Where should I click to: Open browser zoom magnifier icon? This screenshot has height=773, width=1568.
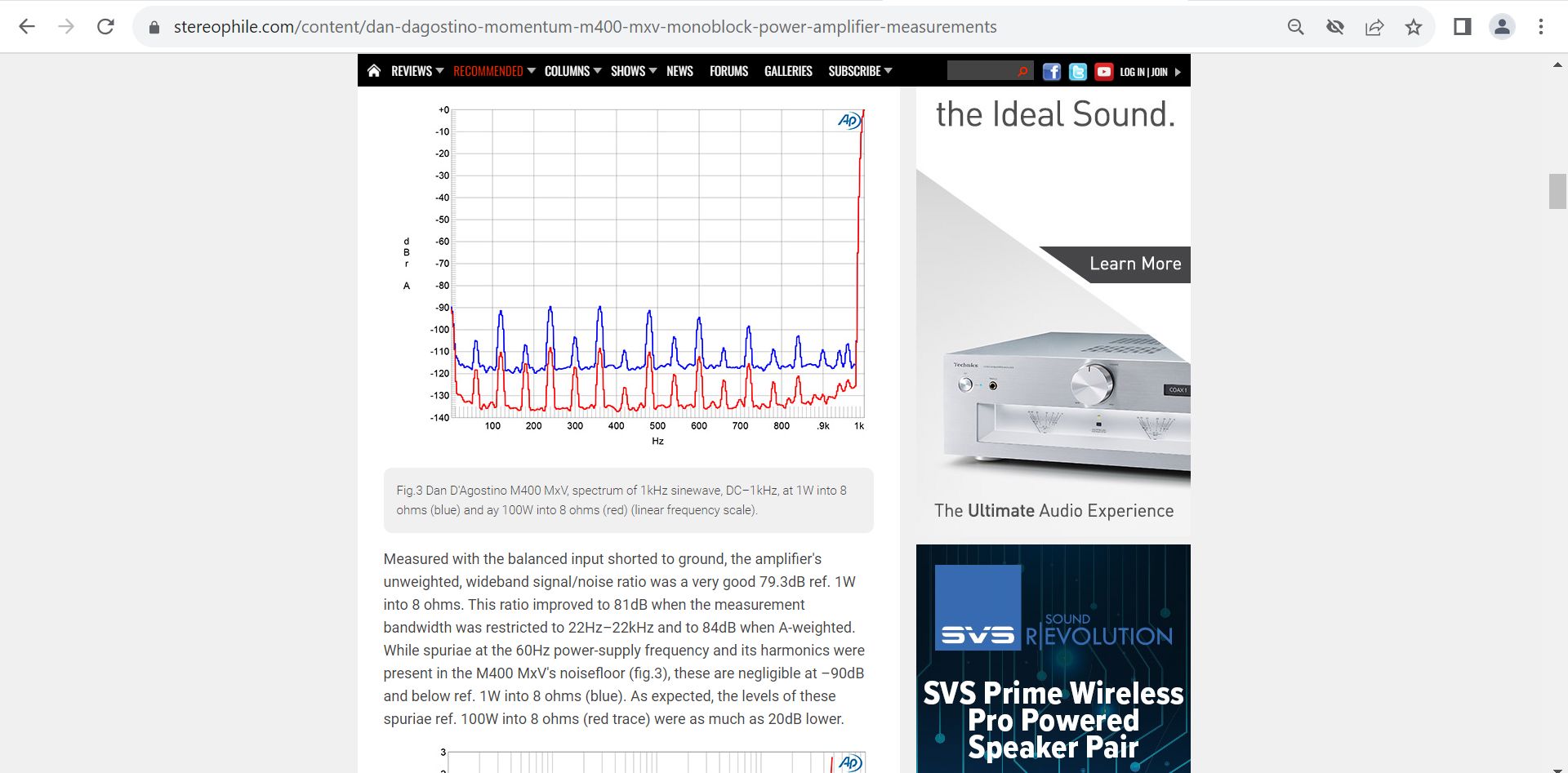(x=1295, y=27)
